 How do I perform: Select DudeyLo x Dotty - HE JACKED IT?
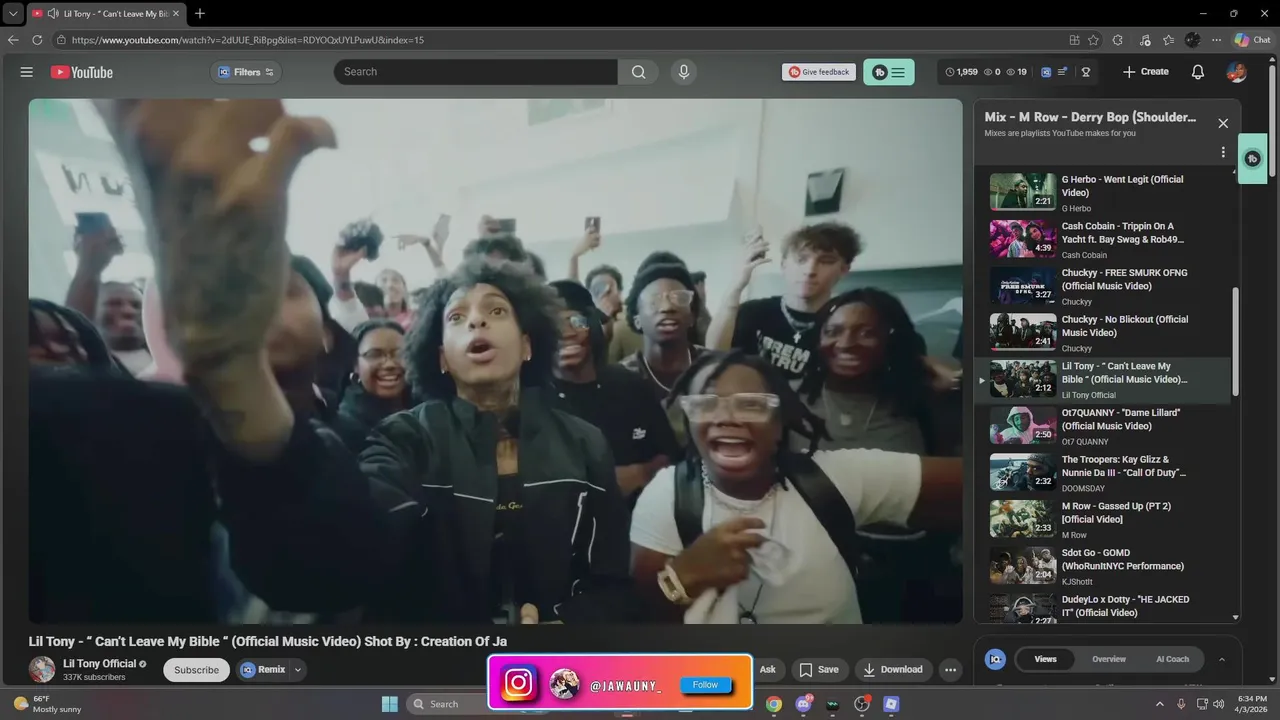(x=1103, y=606)
